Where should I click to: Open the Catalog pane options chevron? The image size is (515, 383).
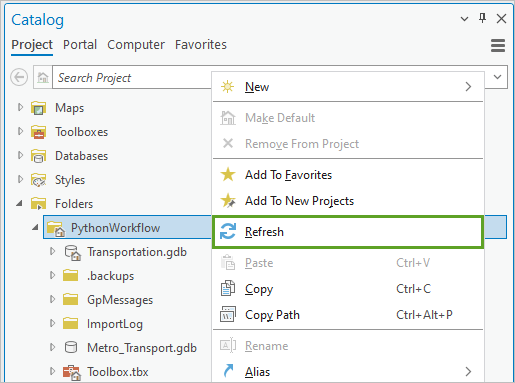pos(464,19)
